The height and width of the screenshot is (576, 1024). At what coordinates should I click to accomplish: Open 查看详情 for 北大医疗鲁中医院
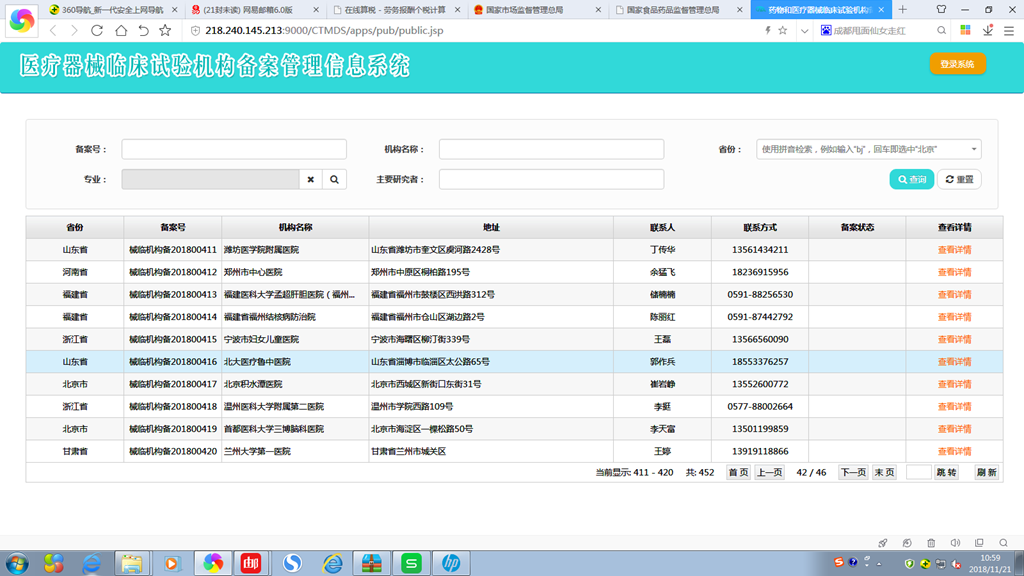(x=954, y=362)
